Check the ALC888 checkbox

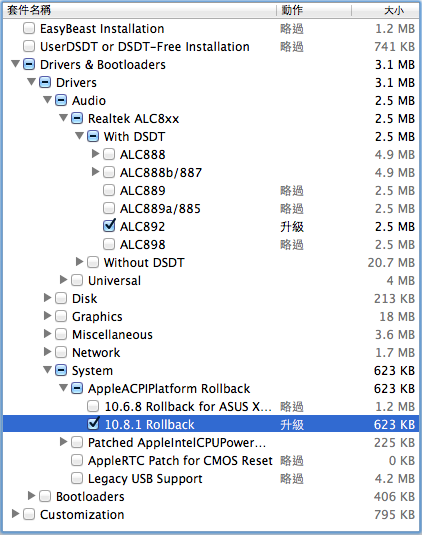109,154
